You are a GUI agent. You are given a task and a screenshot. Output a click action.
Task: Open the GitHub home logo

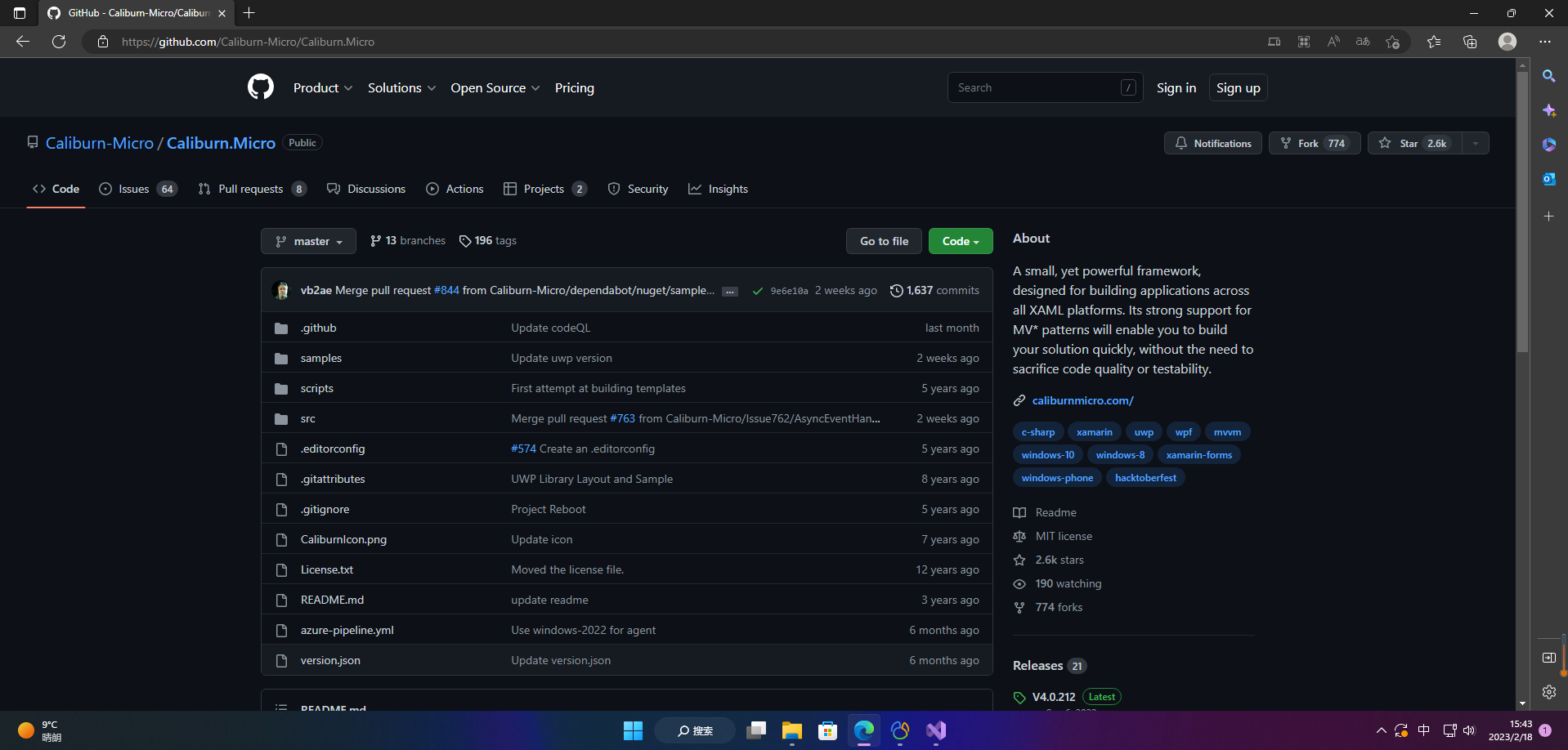pyautogui.click(x=261, y=87)
